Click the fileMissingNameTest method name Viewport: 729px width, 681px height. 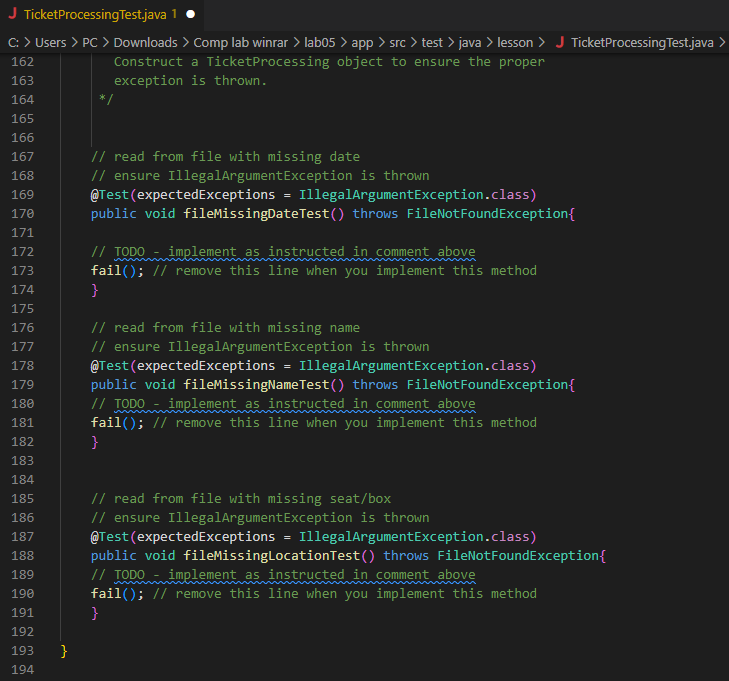coord(257,385)
